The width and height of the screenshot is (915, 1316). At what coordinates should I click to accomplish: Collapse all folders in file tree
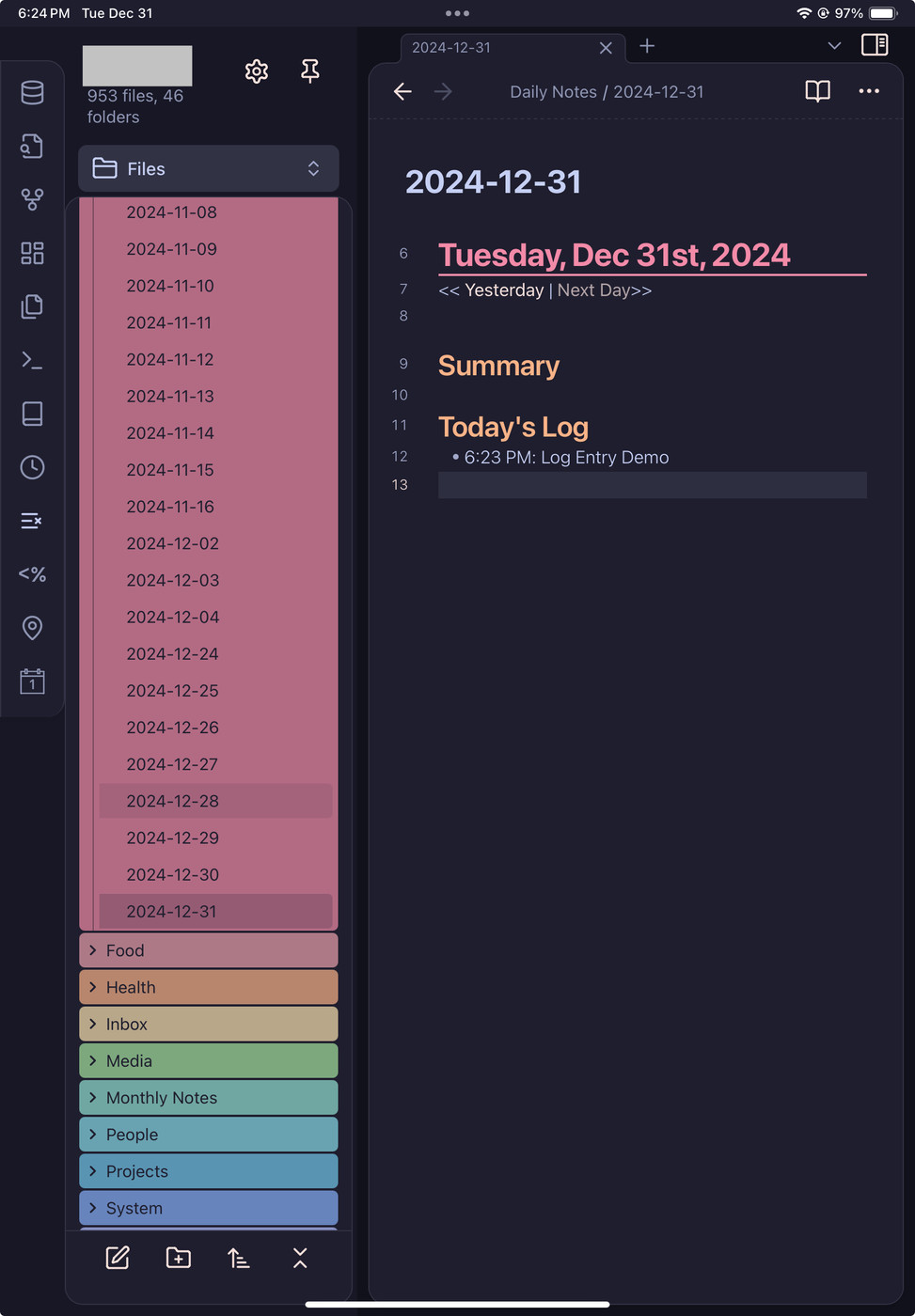coord(300,1258)
